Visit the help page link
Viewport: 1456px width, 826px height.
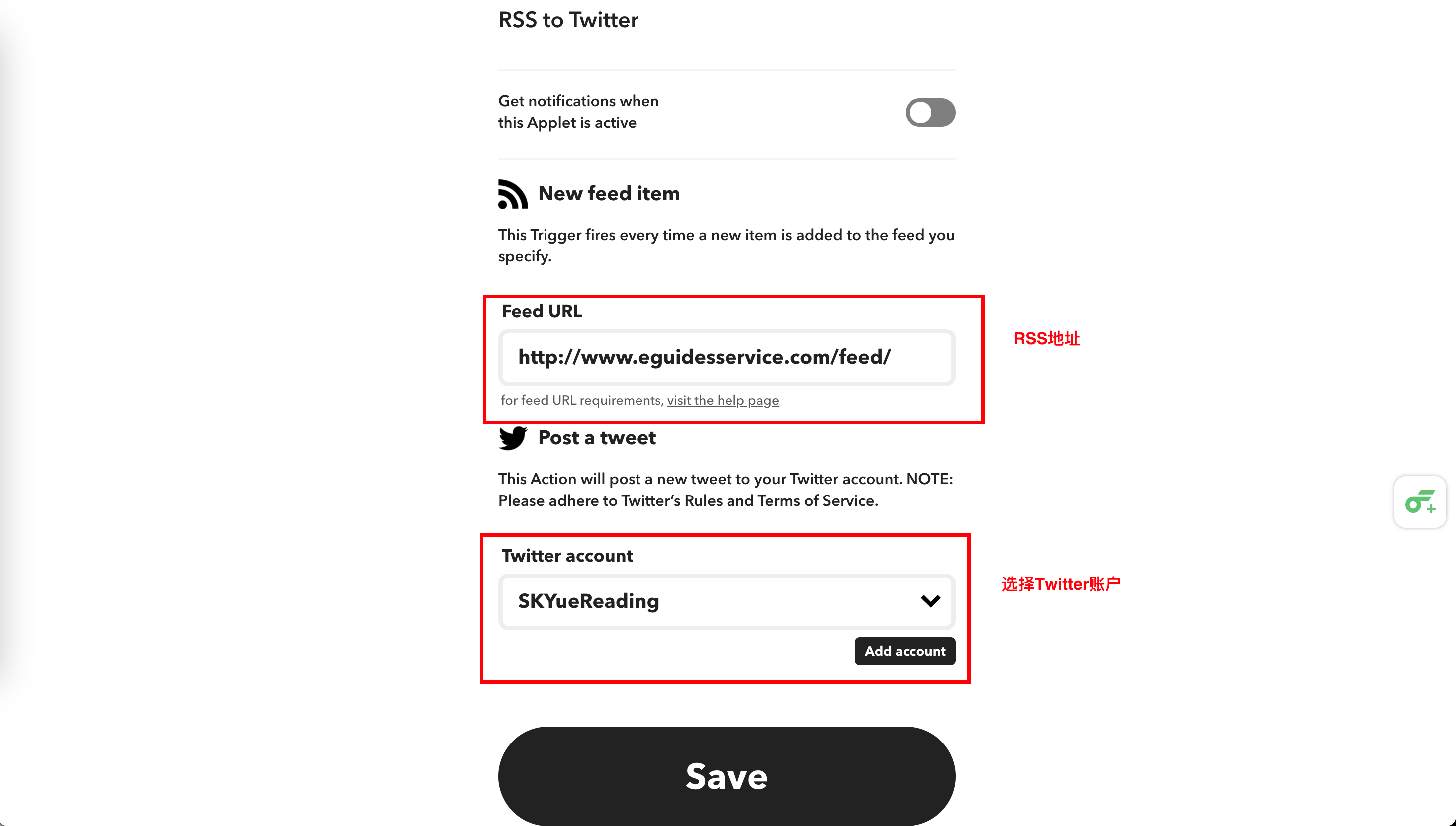click(x=722, y=400)
